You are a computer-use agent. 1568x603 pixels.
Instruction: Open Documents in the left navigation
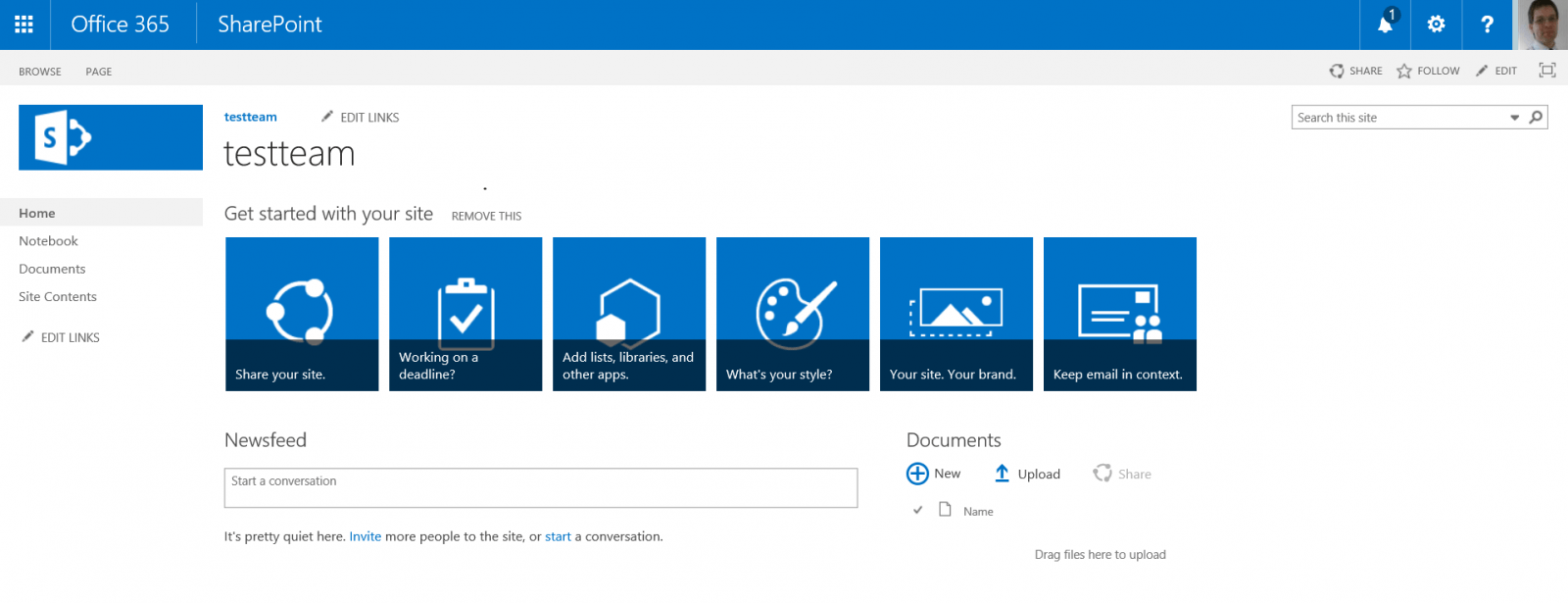52,269
